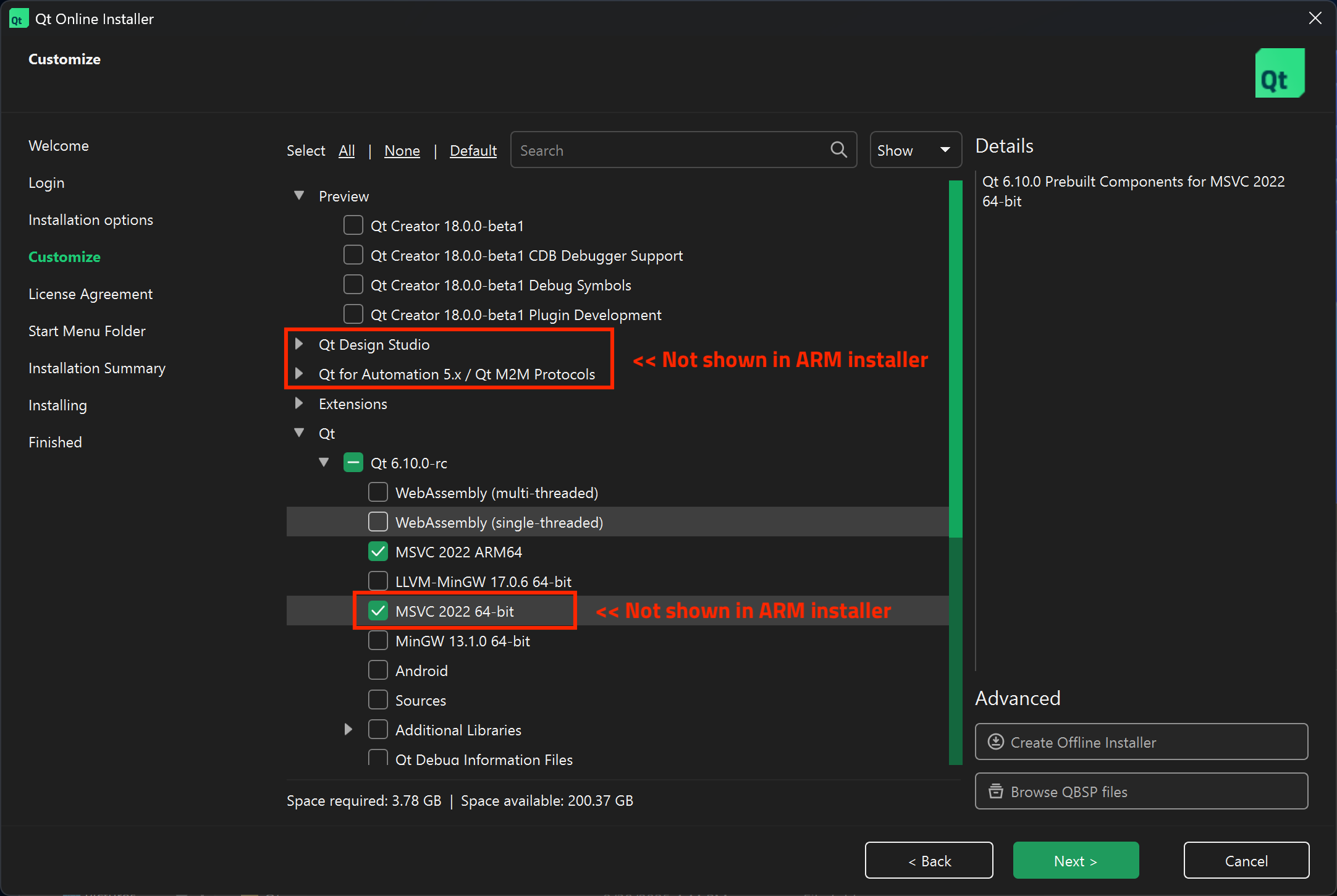
Task: Enable WebAssembly (multi-threaded) checkbox
Action: pyautogui.click(x=378, y=492)
